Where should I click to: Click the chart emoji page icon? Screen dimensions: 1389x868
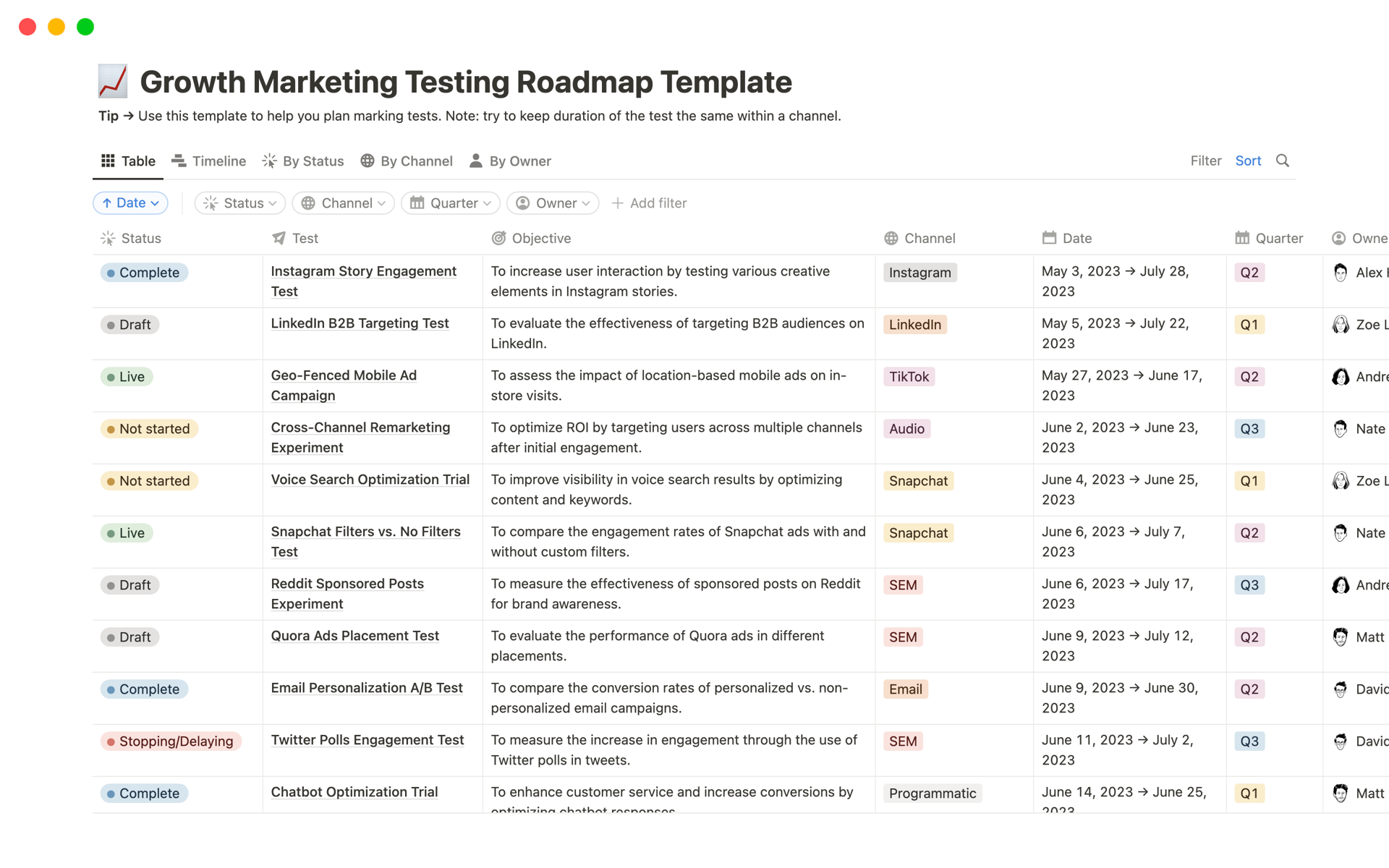[113, 82]
